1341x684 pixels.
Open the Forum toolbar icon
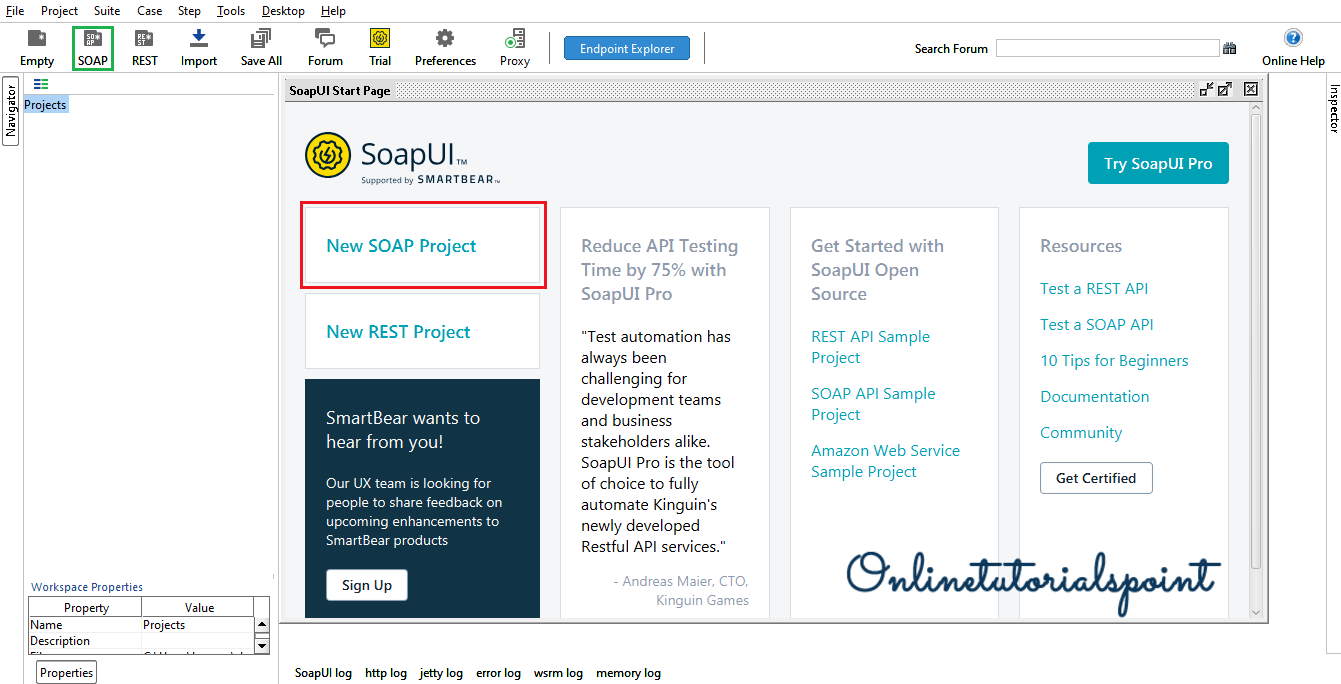point(325,40)
